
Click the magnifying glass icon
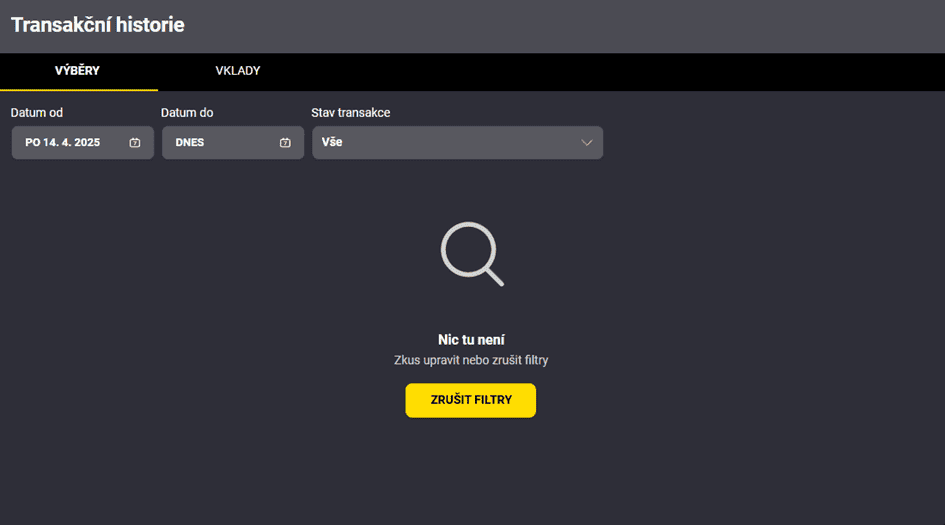472,254
